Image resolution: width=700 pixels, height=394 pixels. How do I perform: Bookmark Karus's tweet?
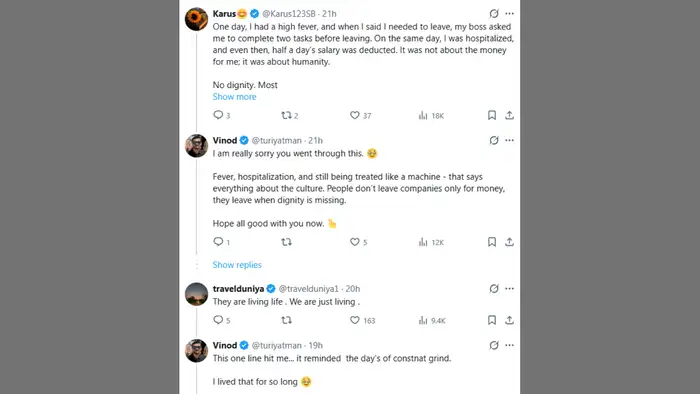pos(492,115)
